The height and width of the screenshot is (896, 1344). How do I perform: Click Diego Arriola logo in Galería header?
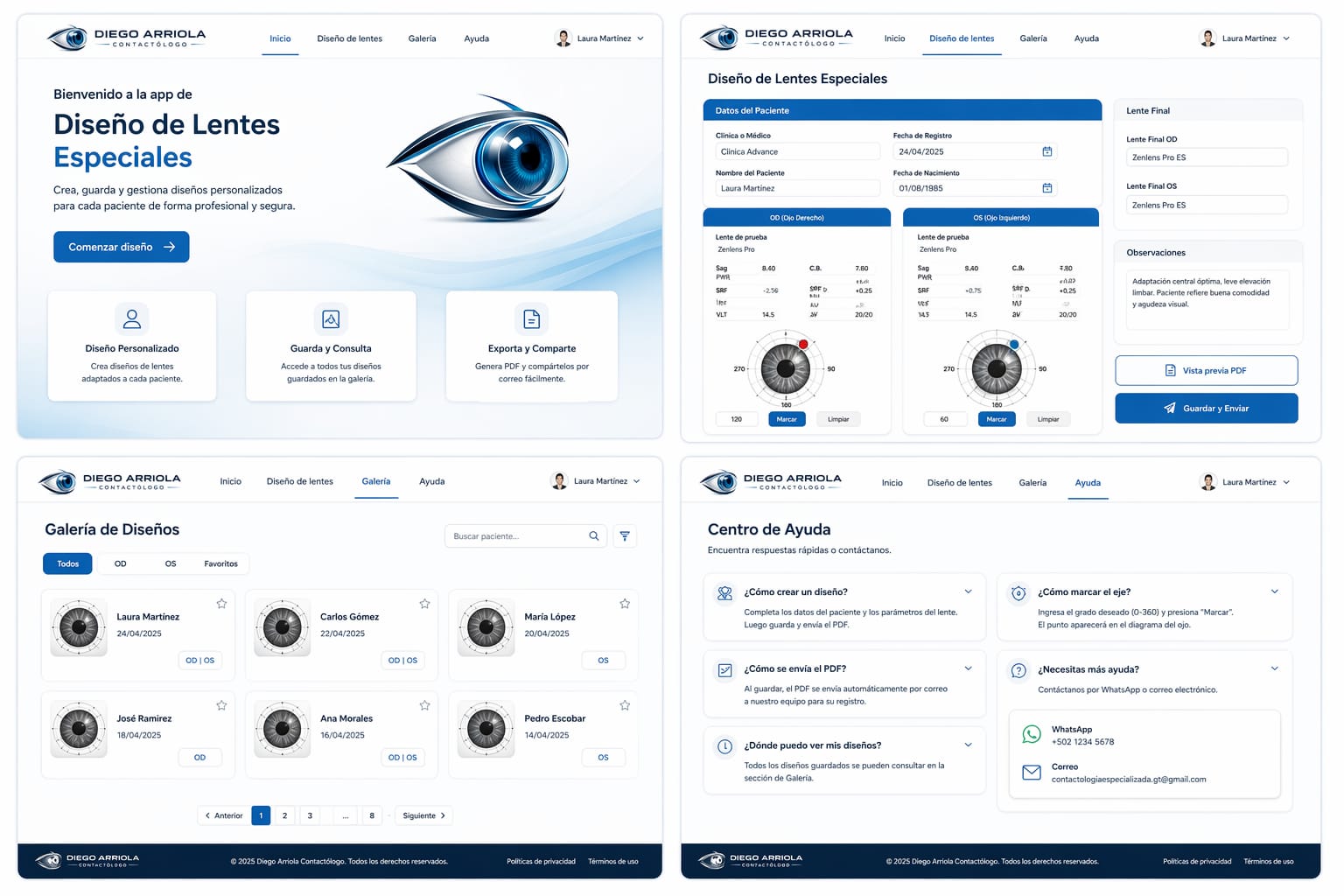[x=109, y=481]
